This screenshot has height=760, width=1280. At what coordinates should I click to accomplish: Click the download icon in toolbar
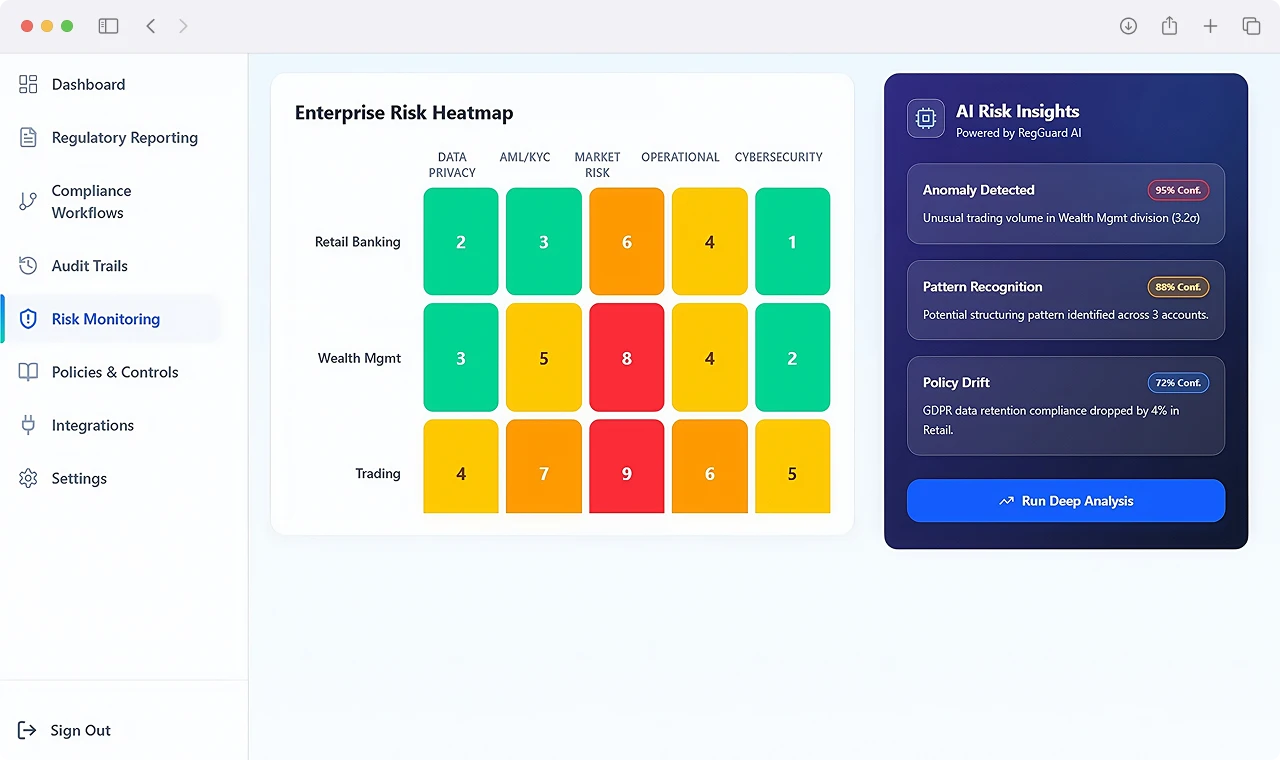point(1128,26)
